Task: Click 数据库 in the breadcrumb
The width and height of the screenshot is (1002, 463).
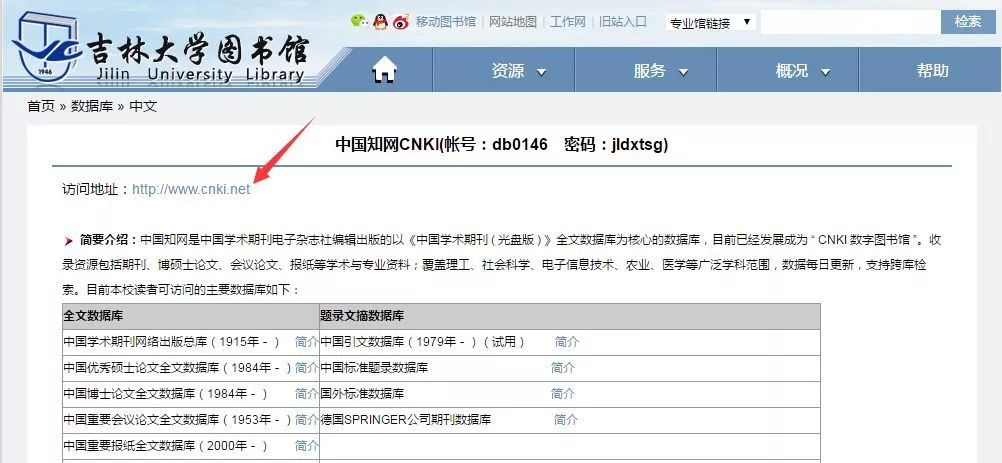Action: pyautogui.click(x=92, y=106)
